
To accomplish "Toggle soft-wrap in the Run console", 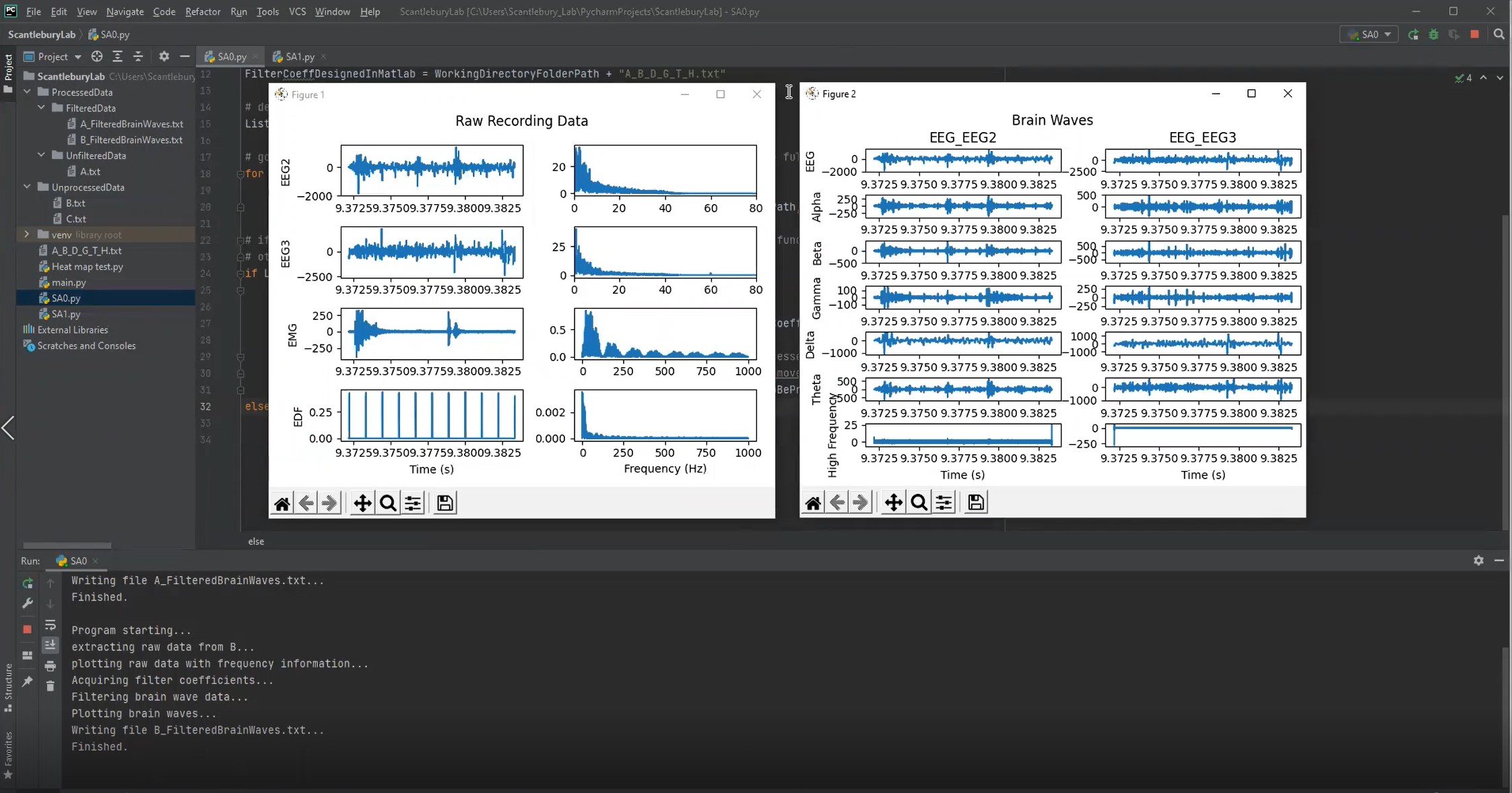I will pos(51,625).
